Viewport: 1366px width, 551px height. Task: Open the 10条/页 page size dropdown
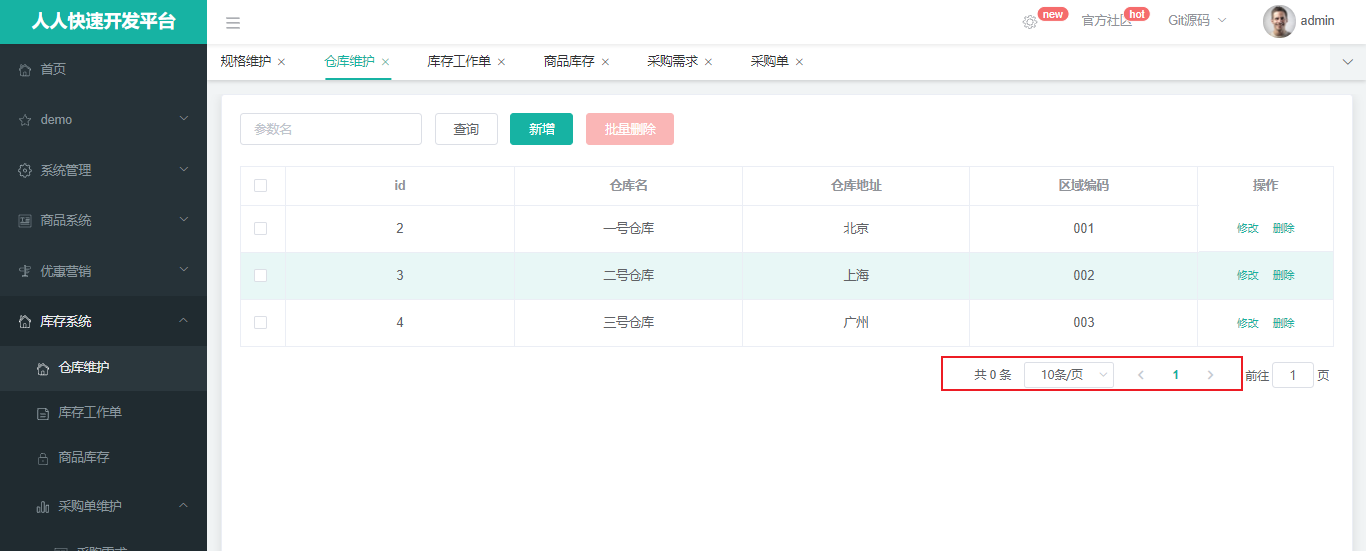[x=1069, y=375]
